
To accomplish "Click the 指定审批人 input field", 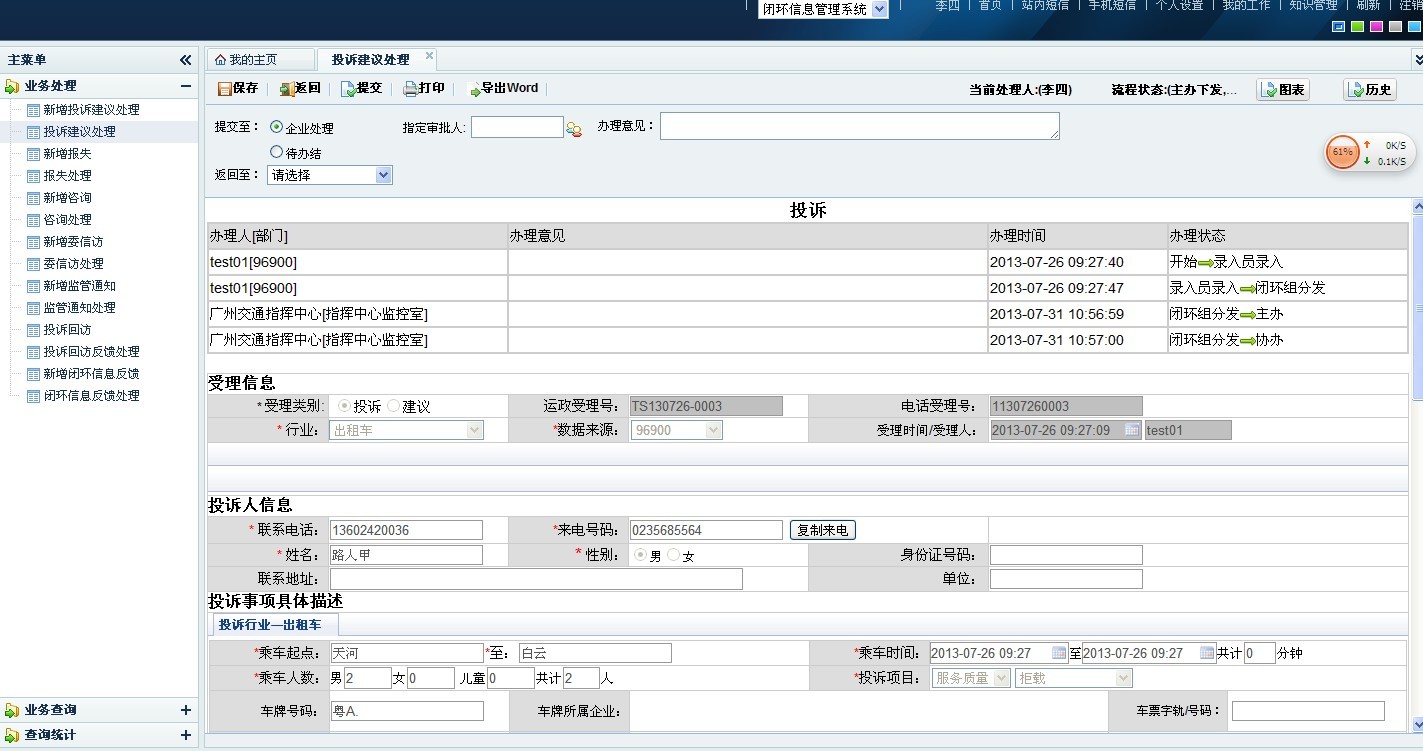I will coord(517,127).
